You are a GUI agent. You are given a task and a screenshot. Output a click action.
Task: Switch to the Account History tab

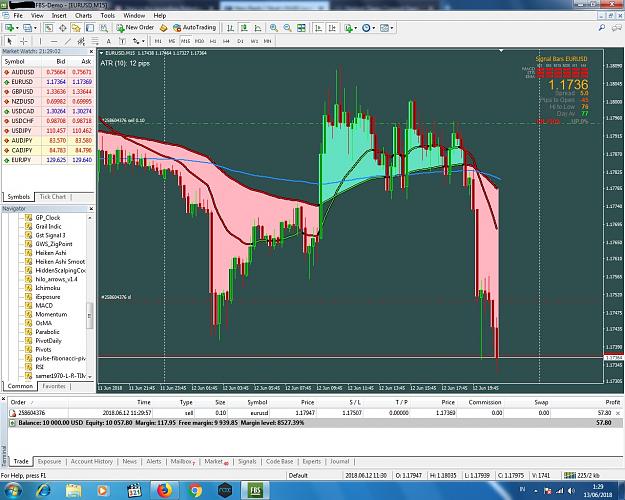pyautogui.click(x=91, y=461)
